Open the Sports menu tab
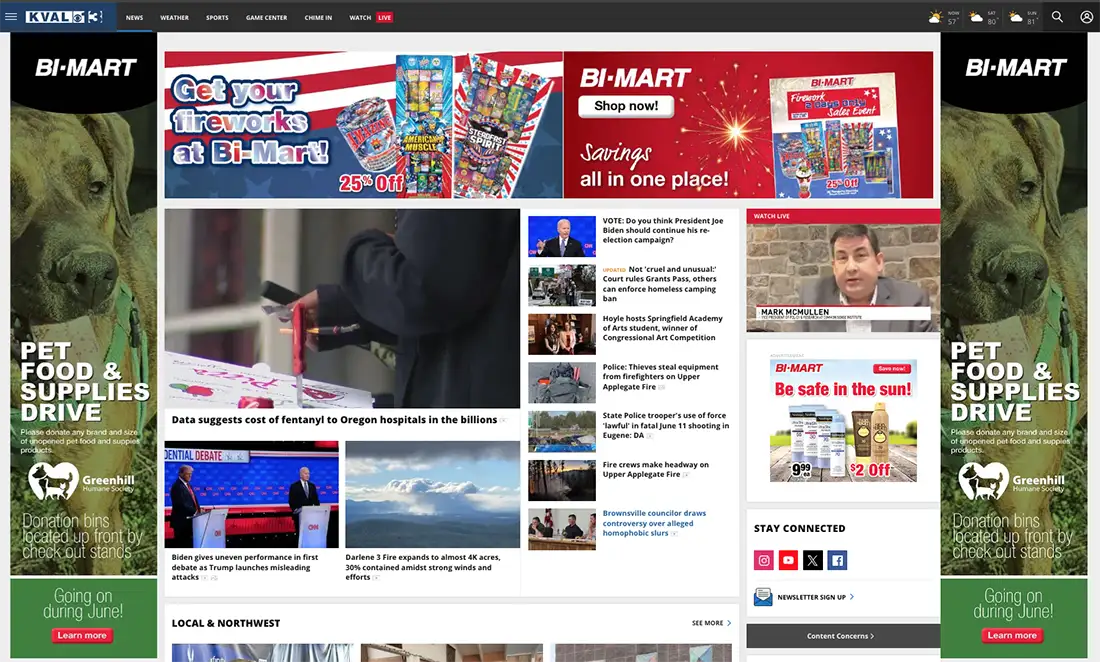1100x662 pixels. click(217, 18)
